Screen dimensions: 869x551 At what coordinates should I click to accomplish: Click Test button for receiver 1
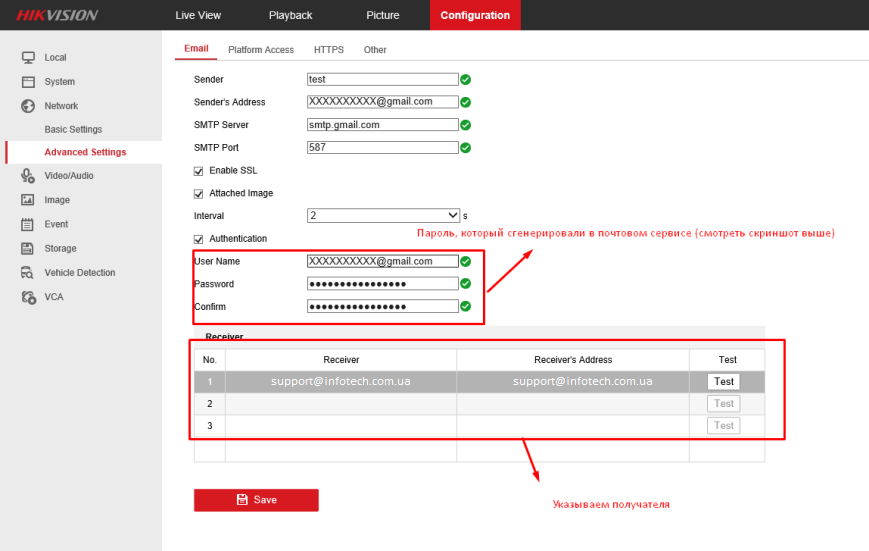tap(724, 382)
